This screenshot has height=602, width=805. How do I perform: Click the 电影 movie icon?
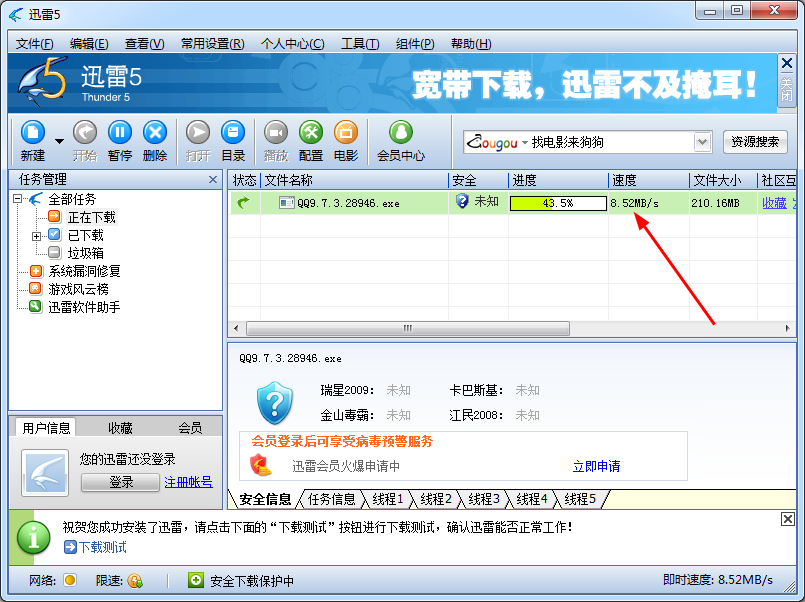[346, 133]
